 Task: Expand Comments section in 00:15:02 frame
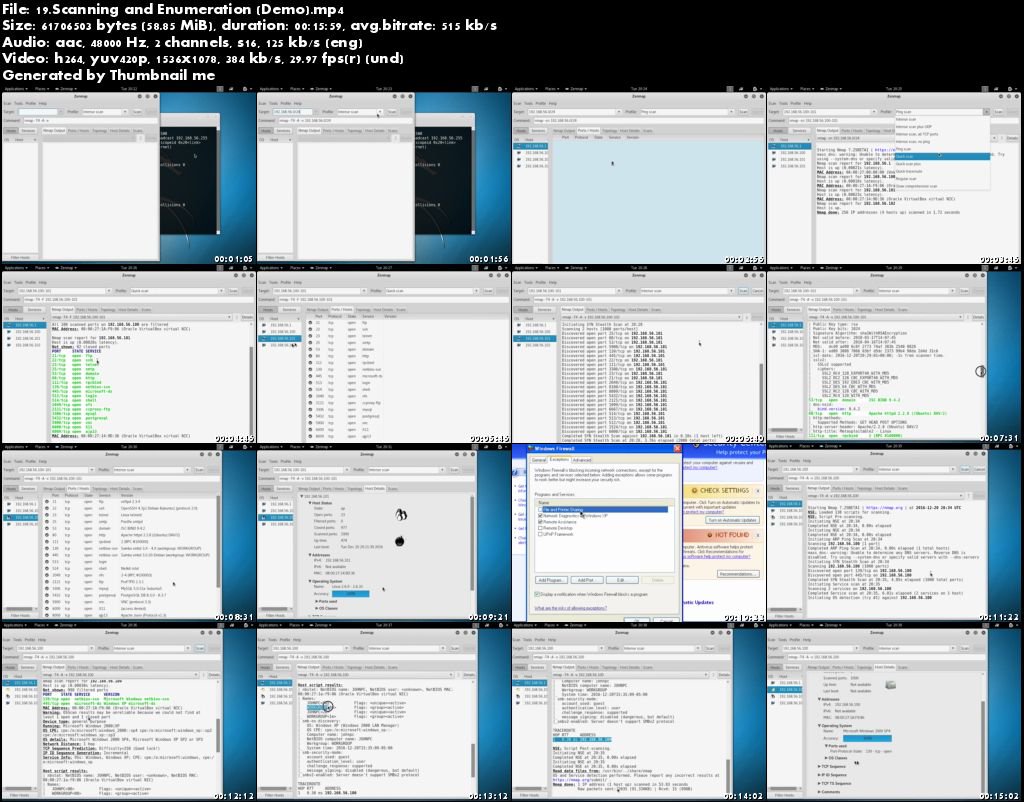pyautogui.click(x=819, y=792)
